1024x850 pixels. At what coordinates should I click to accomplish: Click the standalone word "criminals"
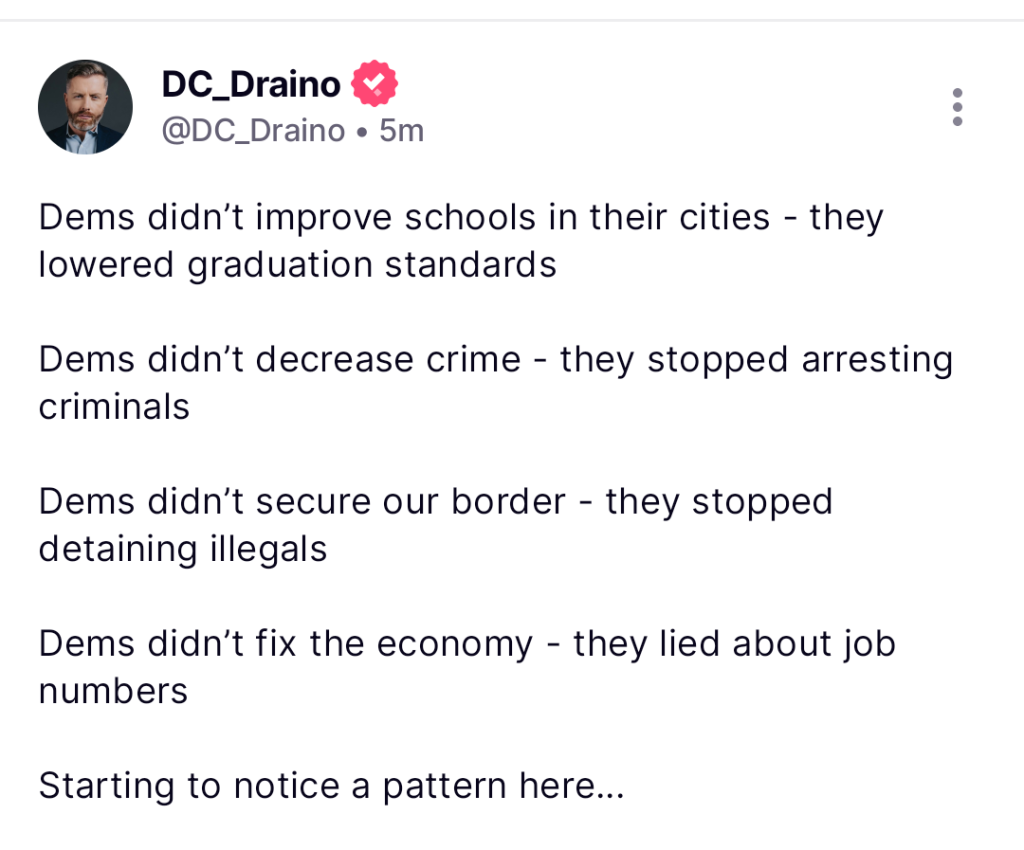[x=114, y=406]
